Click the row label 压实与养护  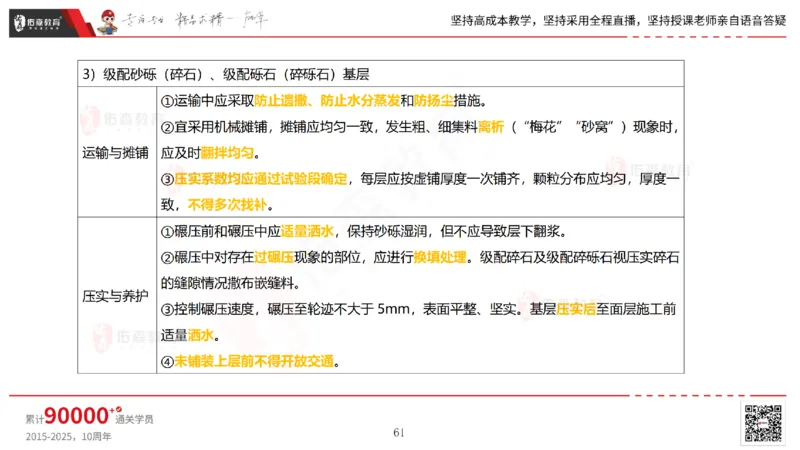115,296
